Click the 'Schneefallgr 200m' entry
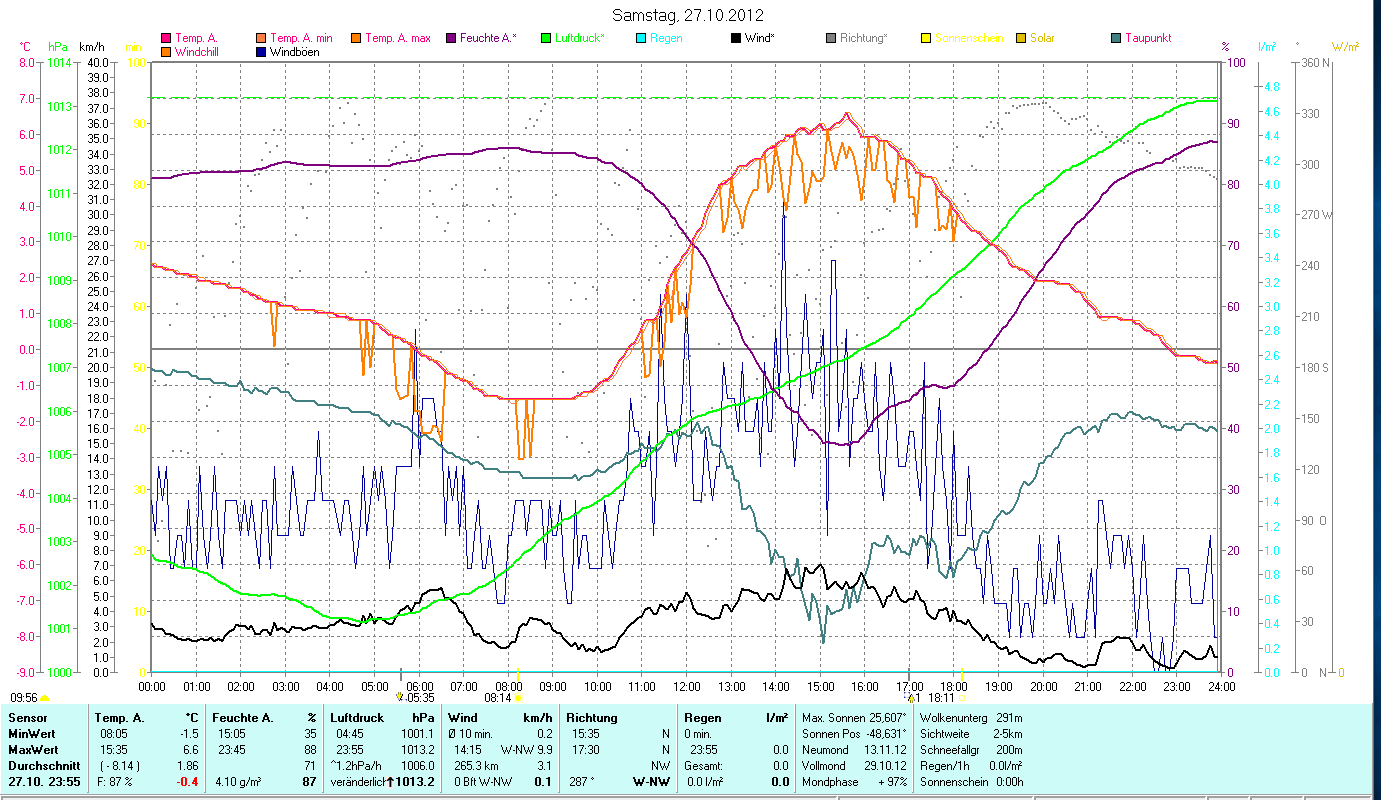The image size is (1381, 800). pos(970,750)
